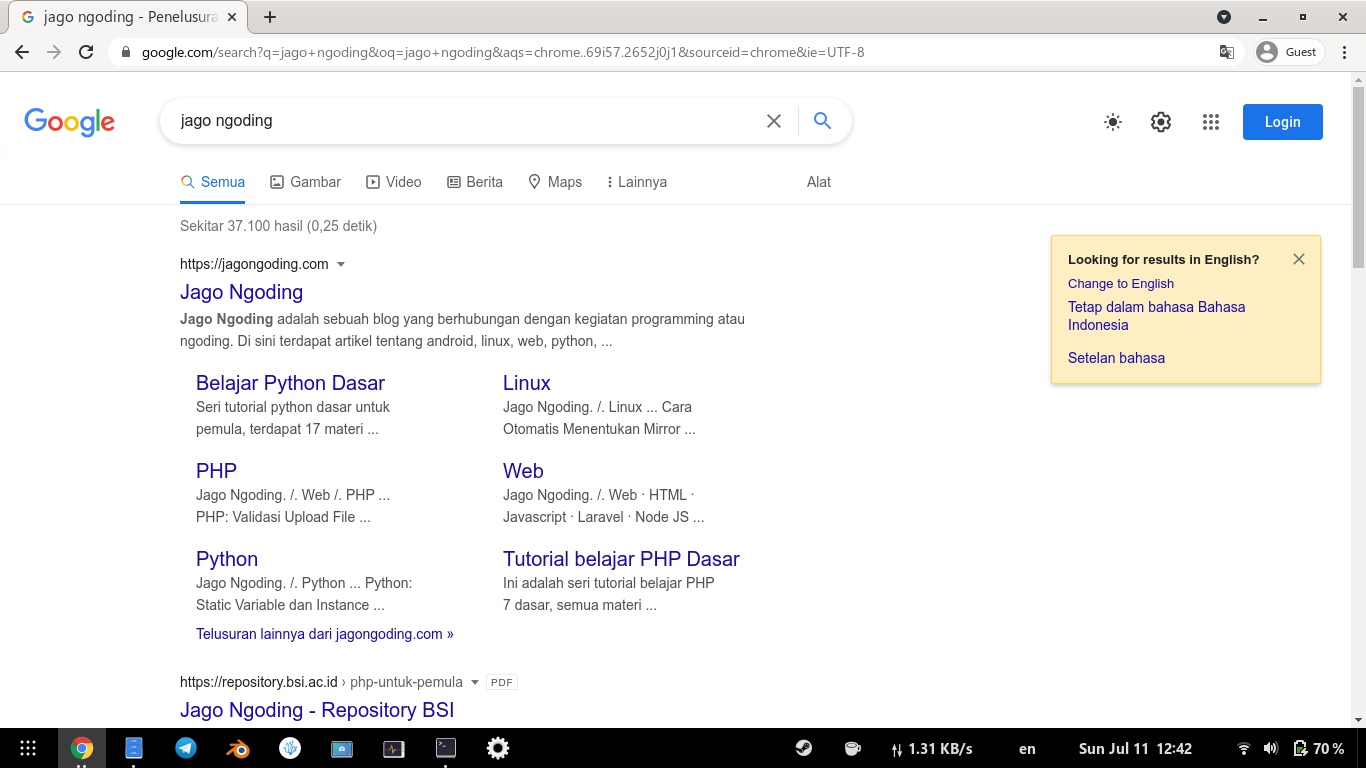This screenshot has height=768, width=1366.
Task: Toggle dark theme with the sun icon
Action: click(1112, 122)
